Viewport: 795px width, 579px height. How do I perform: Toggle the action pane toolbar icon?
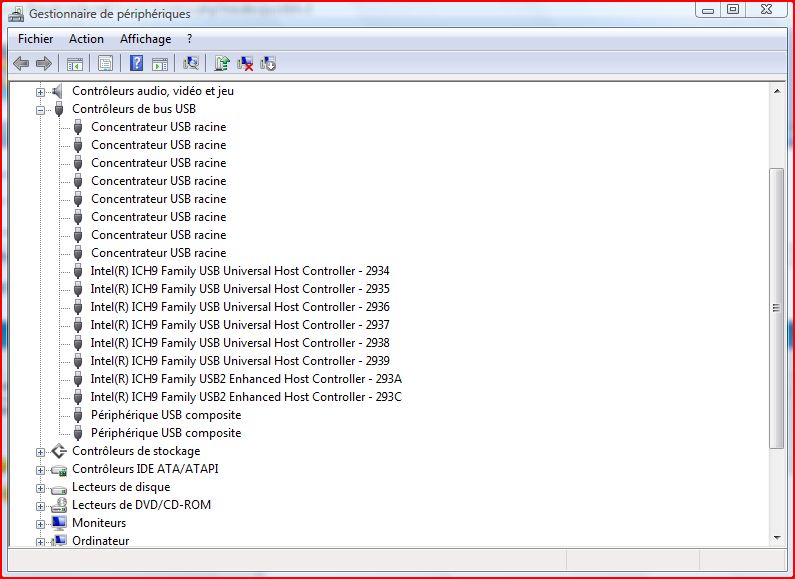pos(160,63)
